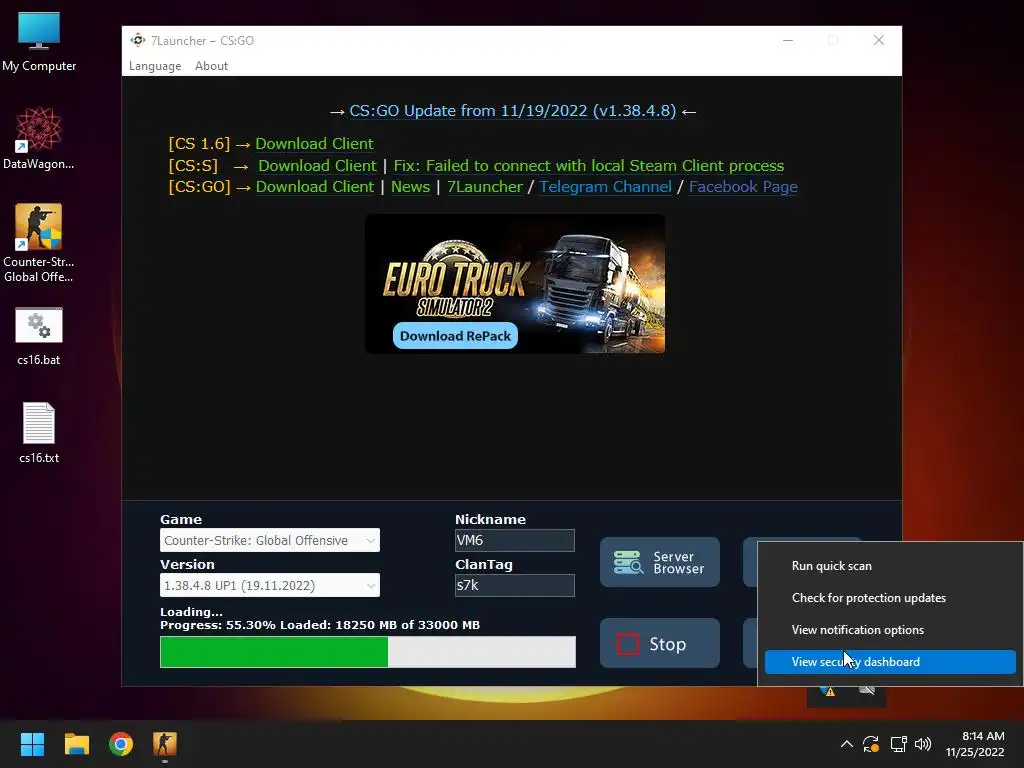Select the cs16.txt file icon
This screenshot has width=1024, height=768.
39,433
